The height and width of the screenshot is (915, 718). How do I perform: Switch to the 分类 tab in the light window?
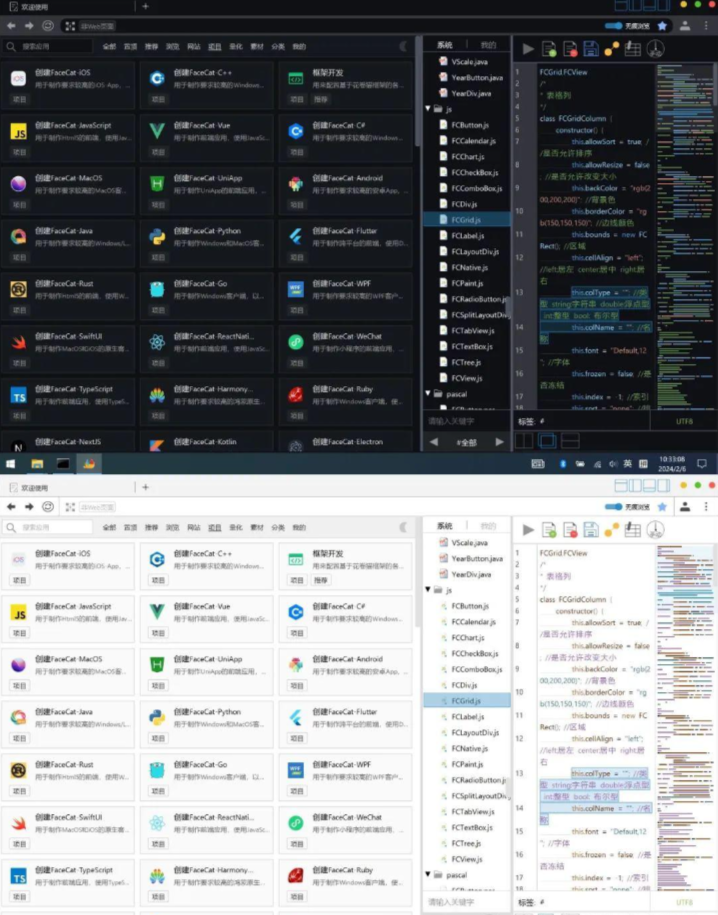pyautogui.click(x=278, y=528)
